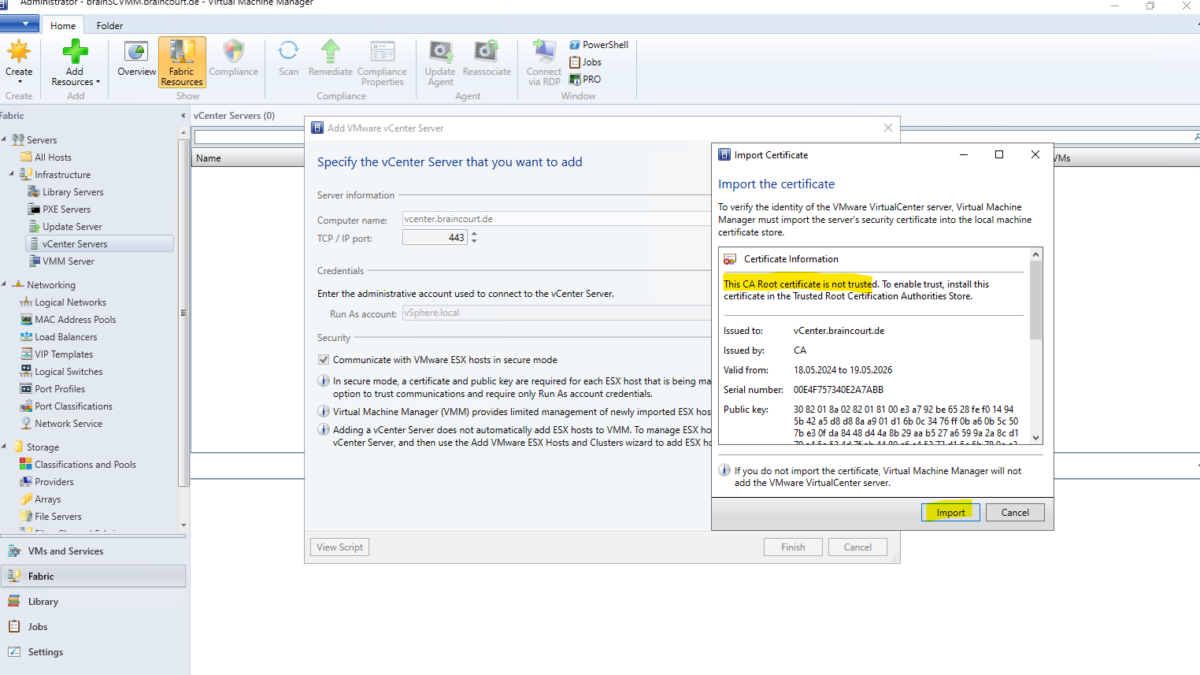The height and width of the screenshot is (675, 1200).
Task: Click the Update Agent icon
Action: click(x=440, y=60)
